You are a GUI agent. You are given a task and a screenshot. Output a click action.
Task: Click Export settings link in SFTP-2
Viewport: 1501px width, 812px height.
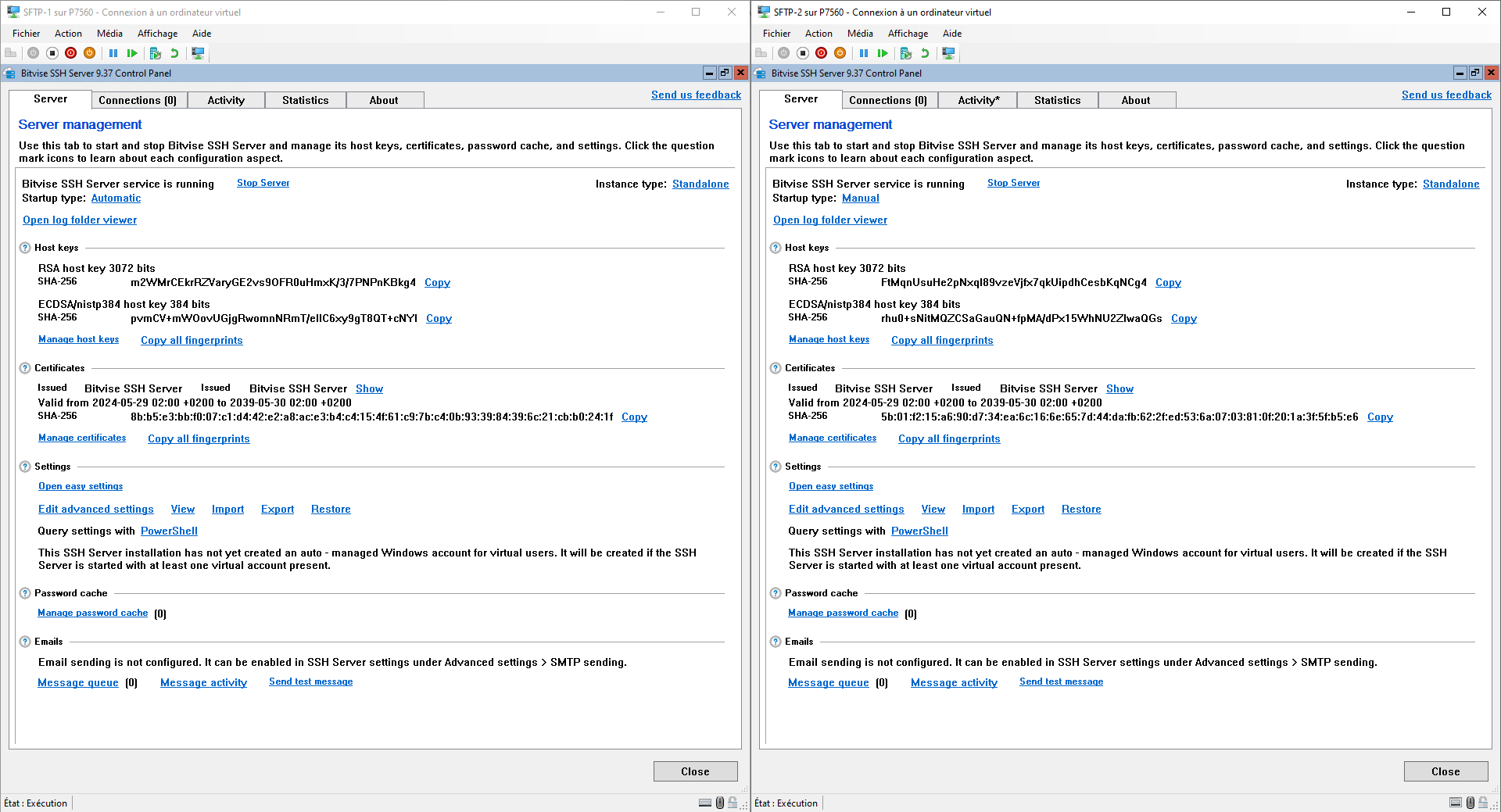click(1027, 510)
